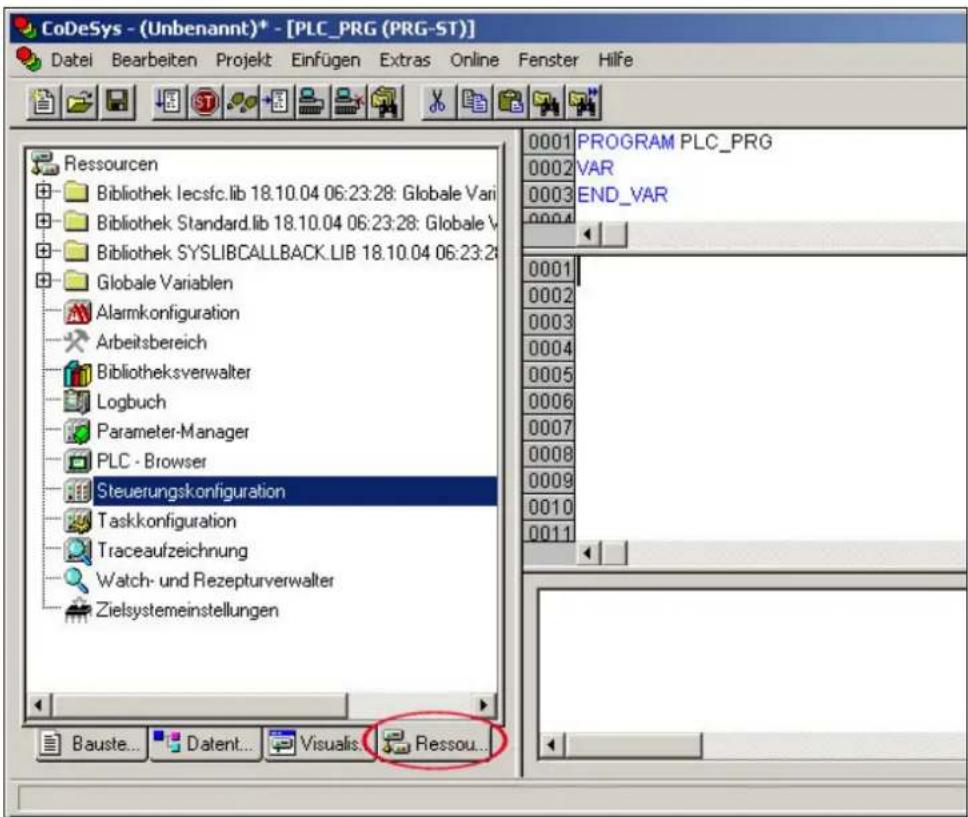Click line number 0005 in code editor
Viewport: 968px width, 817px height.
(549, 375)
